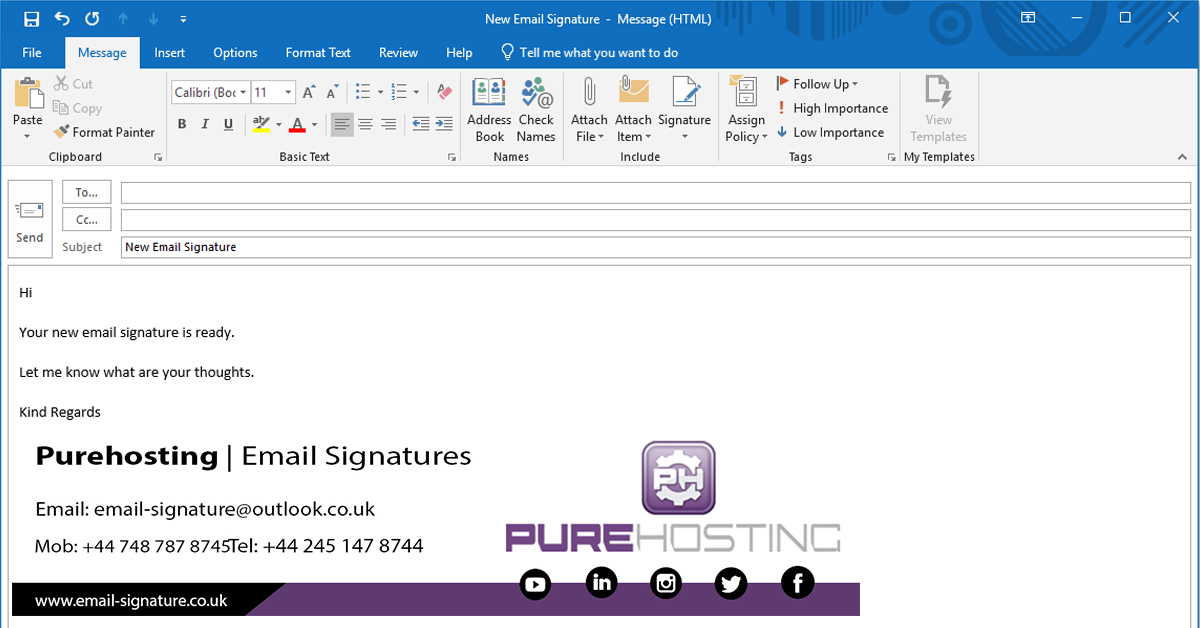Toggle Bold formatting
This screenshot has width=1200, height=628.
[x=182, y=124]
